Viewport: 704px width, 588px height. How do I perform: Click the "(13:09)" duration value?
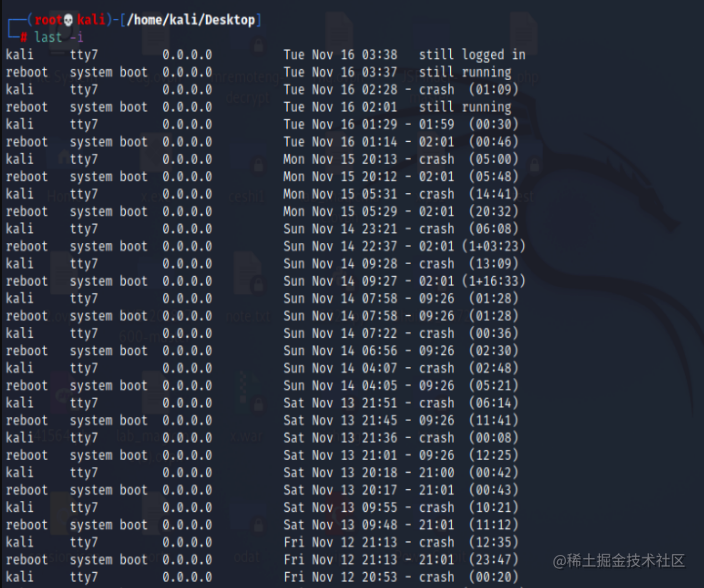[493, 264]
